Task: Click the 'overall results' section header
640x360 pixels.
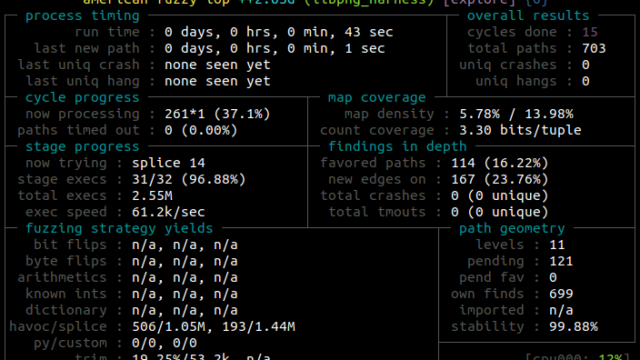Action: [x=528, y=16]
